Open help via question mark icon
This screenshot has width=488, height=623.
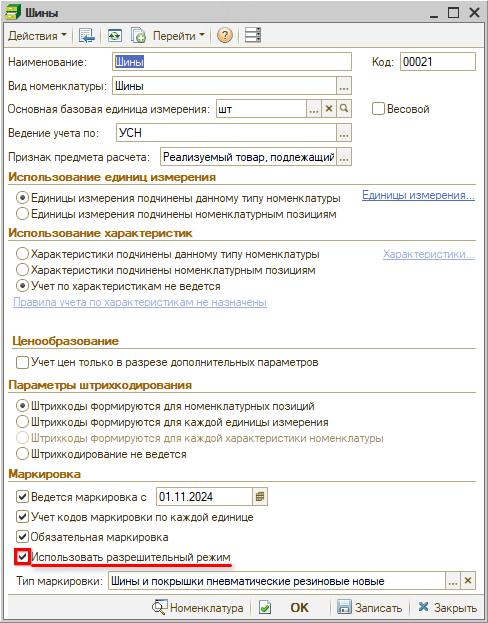click(225, 36)
